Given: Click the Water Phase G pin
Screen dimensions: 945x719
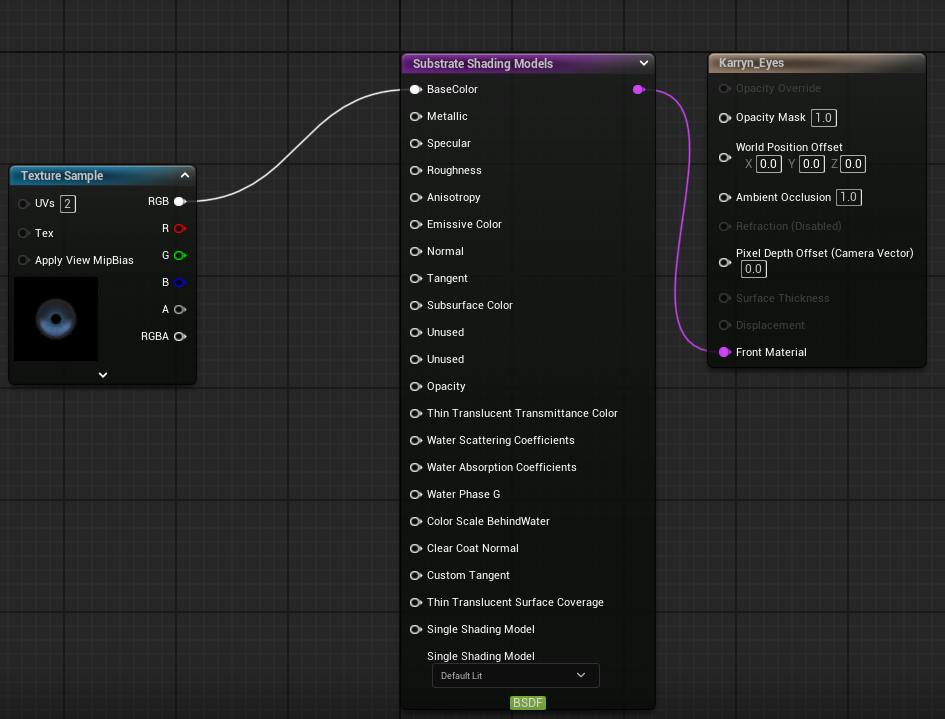Looking at the screenshot, I should [415, 494].
